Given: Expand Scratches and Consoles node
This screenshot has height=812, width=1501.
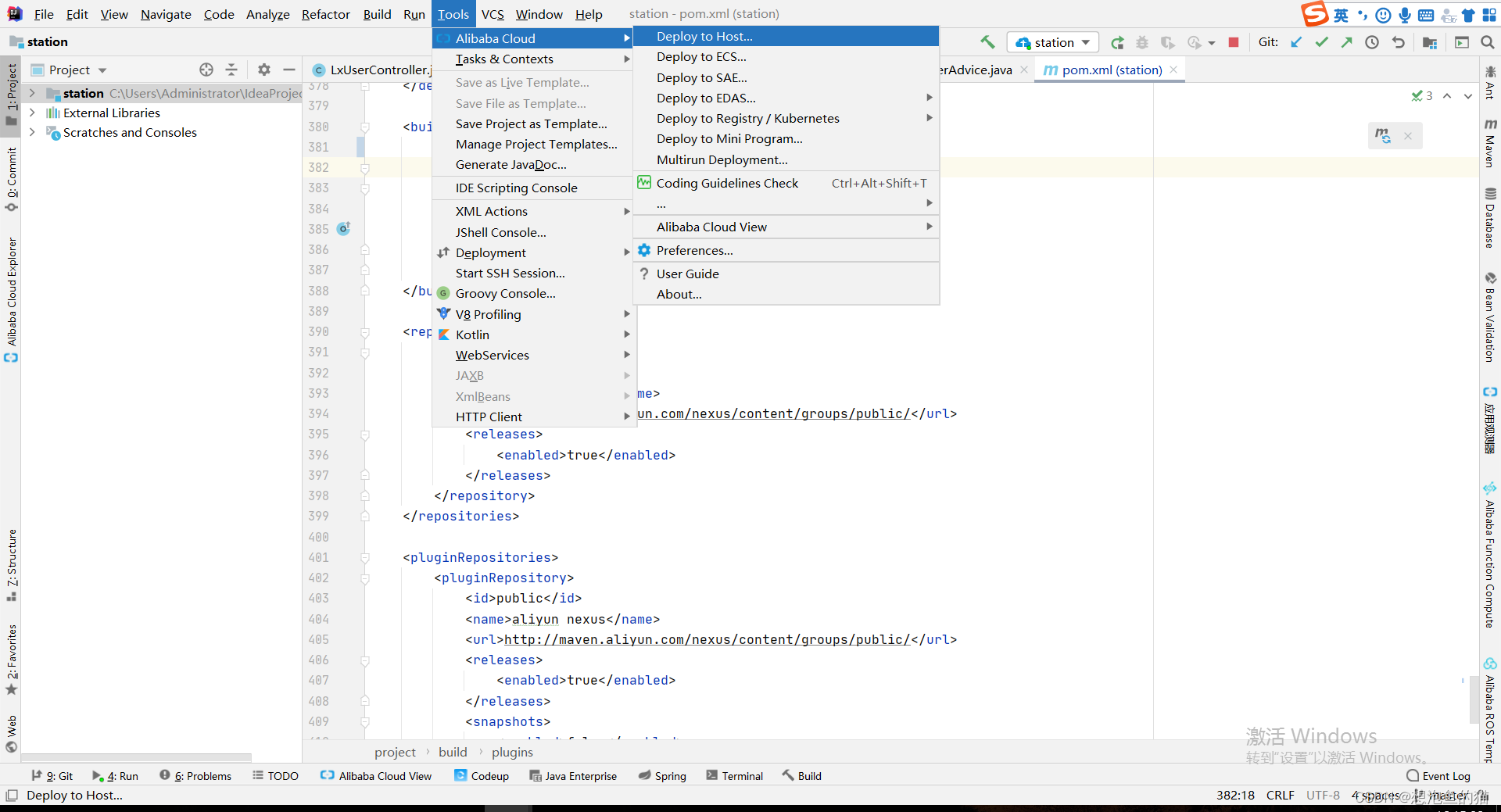Looking at the screenshot, I should tap(32, 132).
